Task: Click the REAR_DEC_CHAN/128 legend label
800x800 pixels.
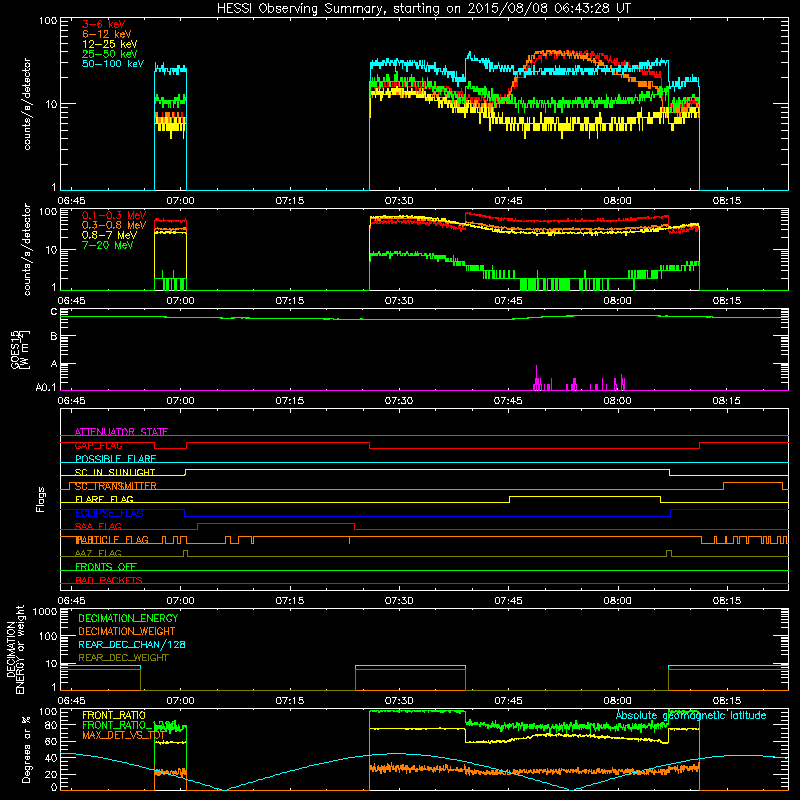Action: click(x=132, y=644)
